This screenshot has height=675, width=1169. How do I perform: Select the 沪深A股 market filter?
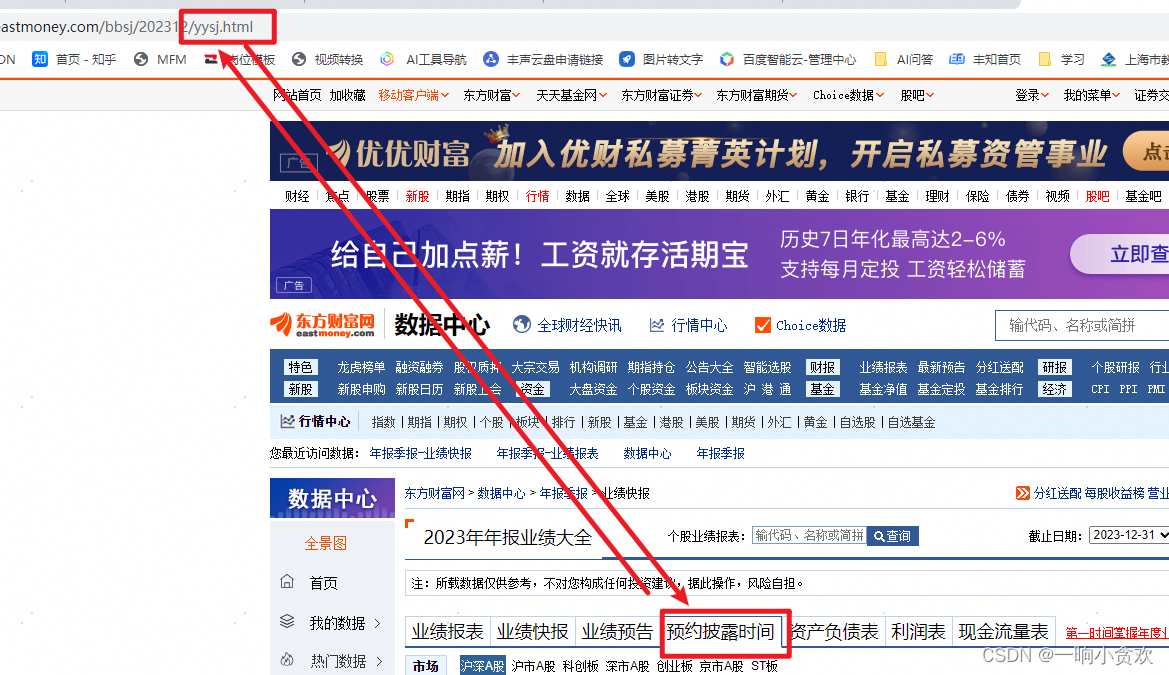click(x=482, y=665)
